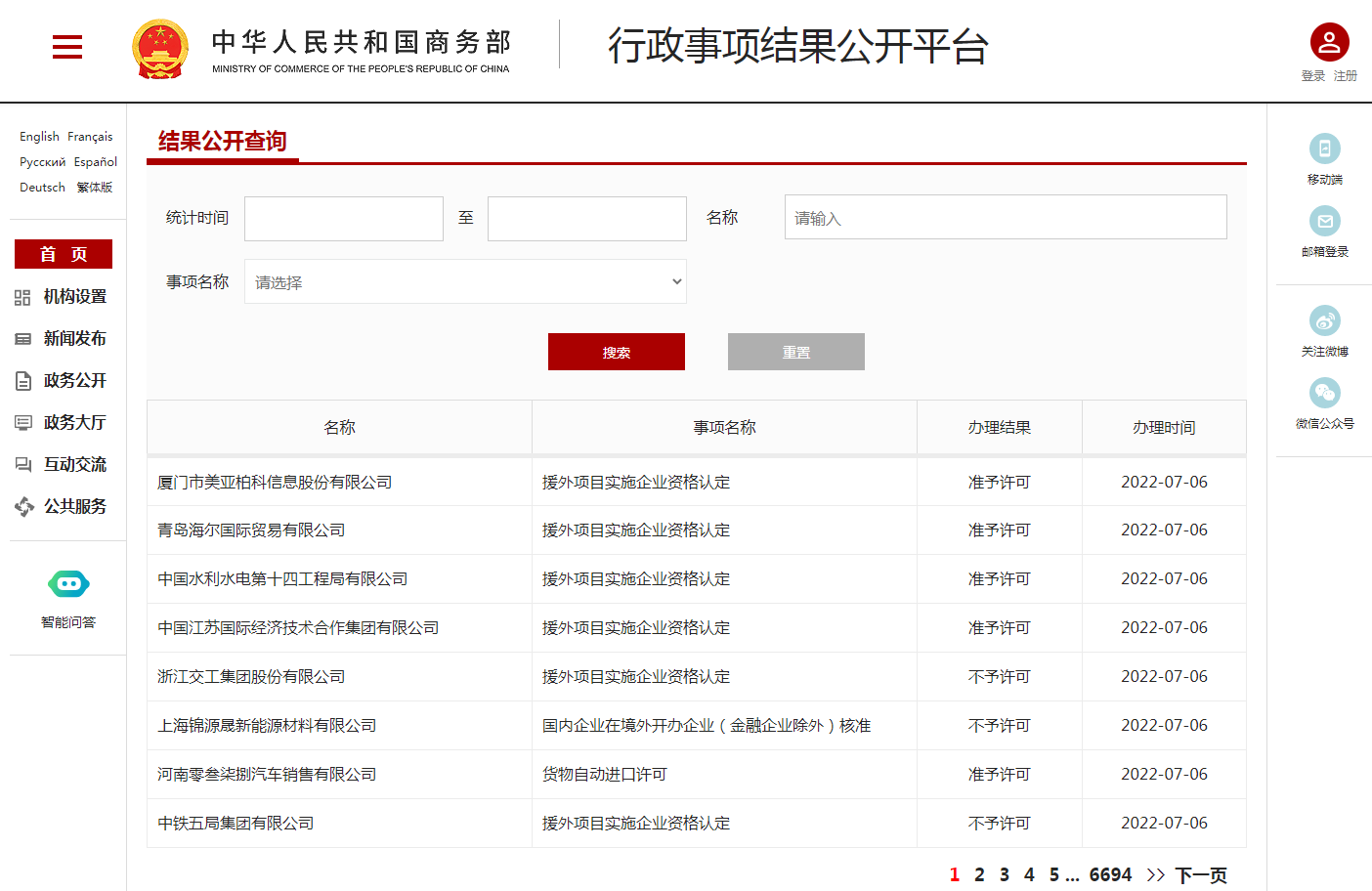Go to page 4
The image size is (1372, 891).
click(x=1029, y=875)
